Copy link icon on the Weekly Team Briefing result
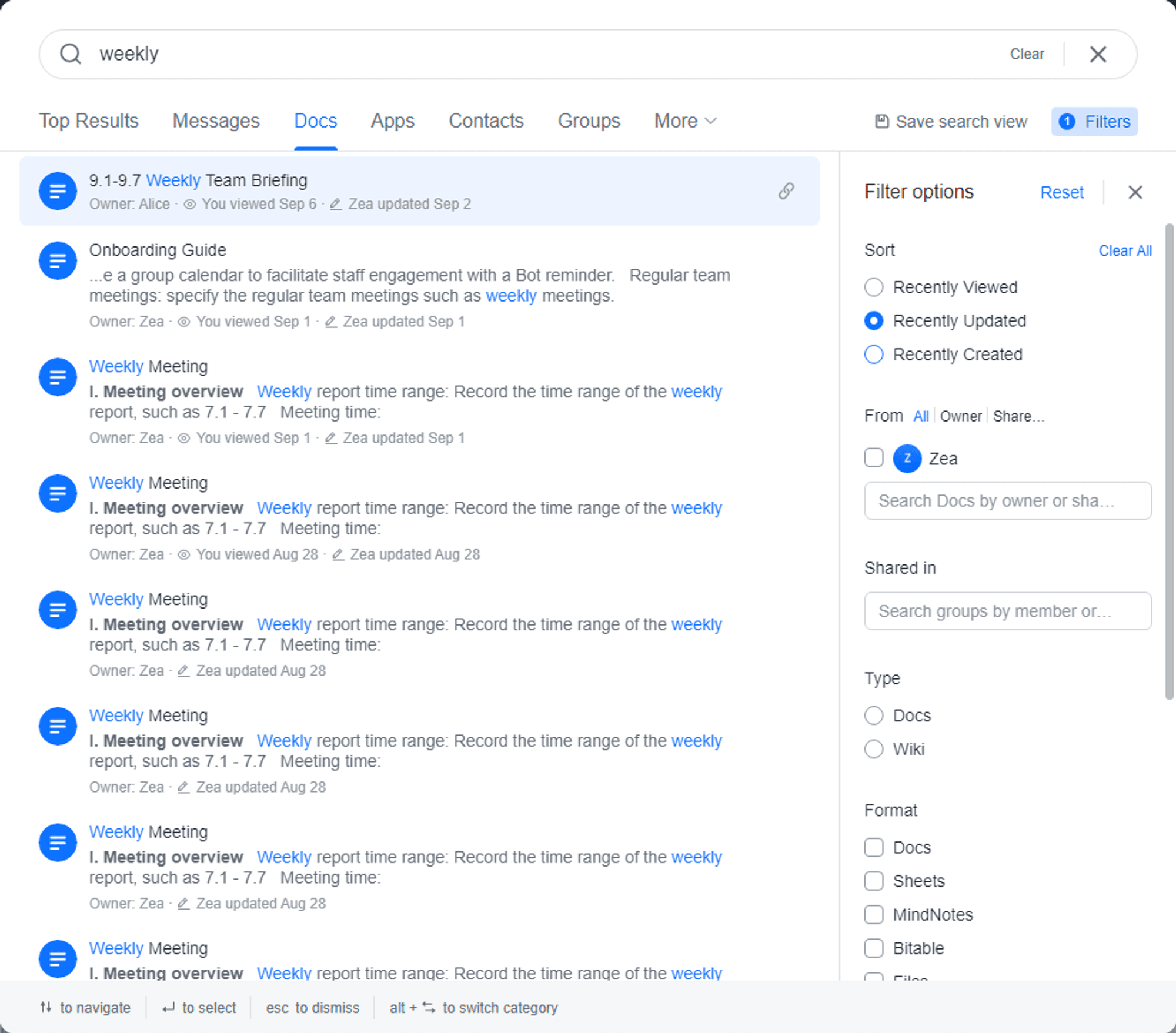The height and width of the screenshot is (1033, 1176). point(787,191)
